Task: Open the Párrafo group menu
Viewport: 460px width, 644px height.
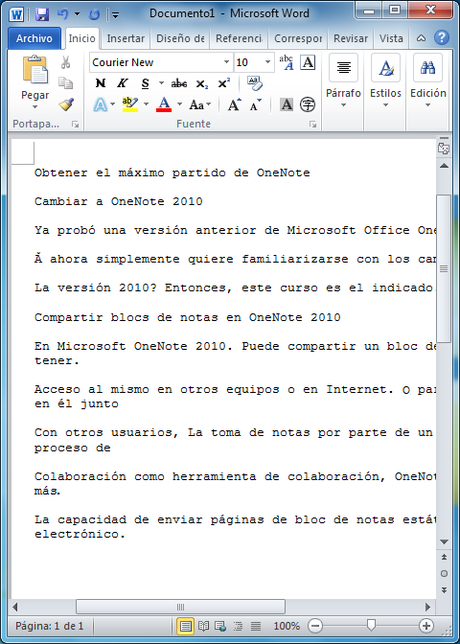Action: [x=343, y=82]
